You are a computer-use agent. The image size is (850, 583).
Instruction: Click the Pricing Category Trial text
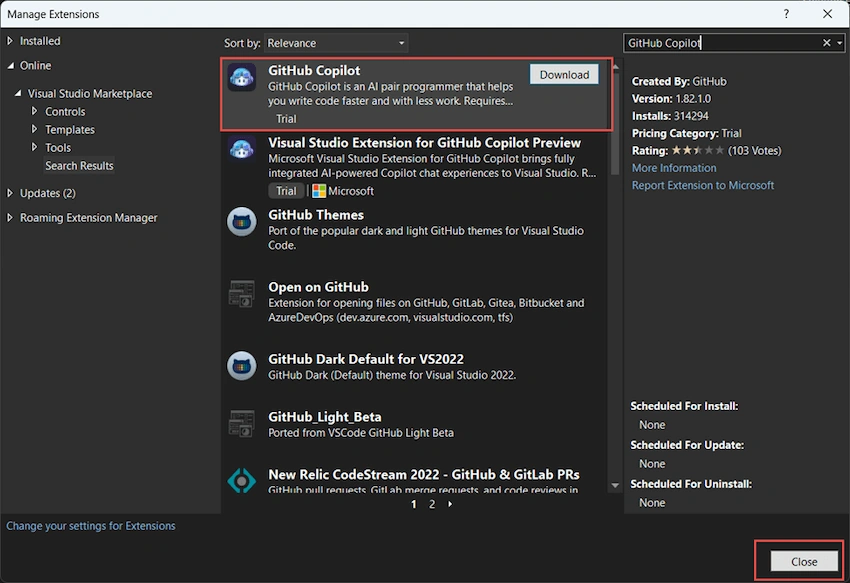point(686,133)
